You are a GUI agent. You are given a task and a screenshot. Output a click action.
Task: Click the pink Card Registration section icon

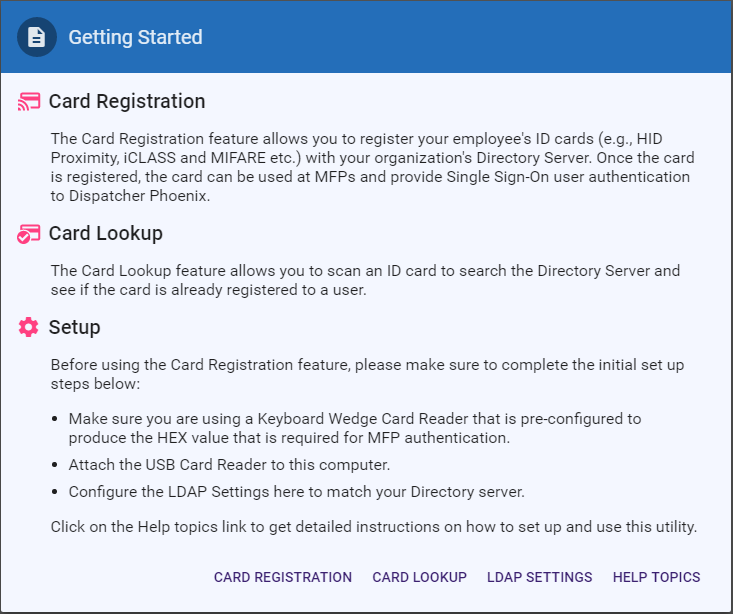[29, 101]
